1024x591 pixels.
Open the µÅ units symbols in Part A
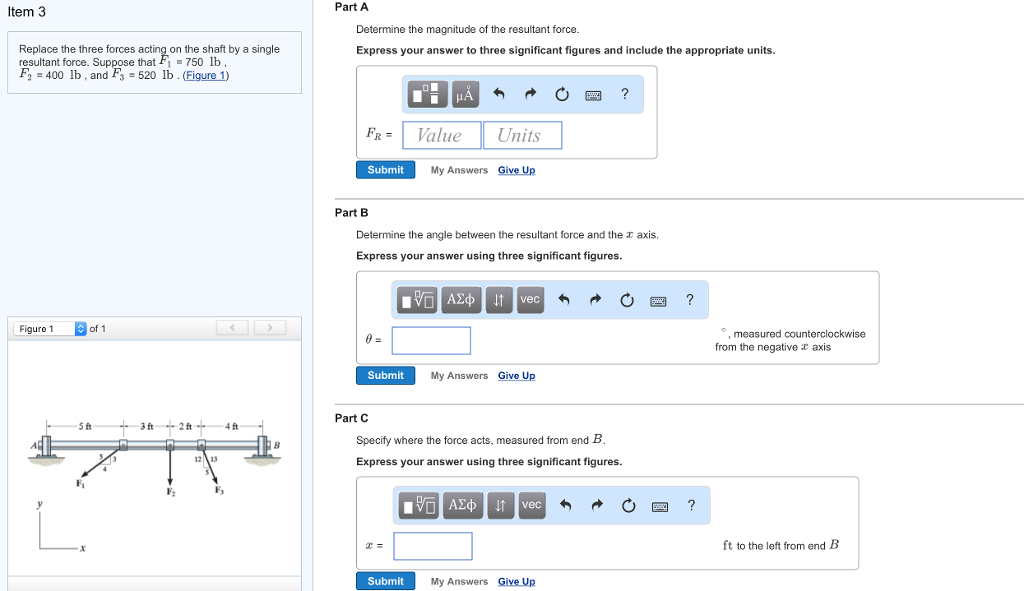pyautogui.click(x=465, y=94)
